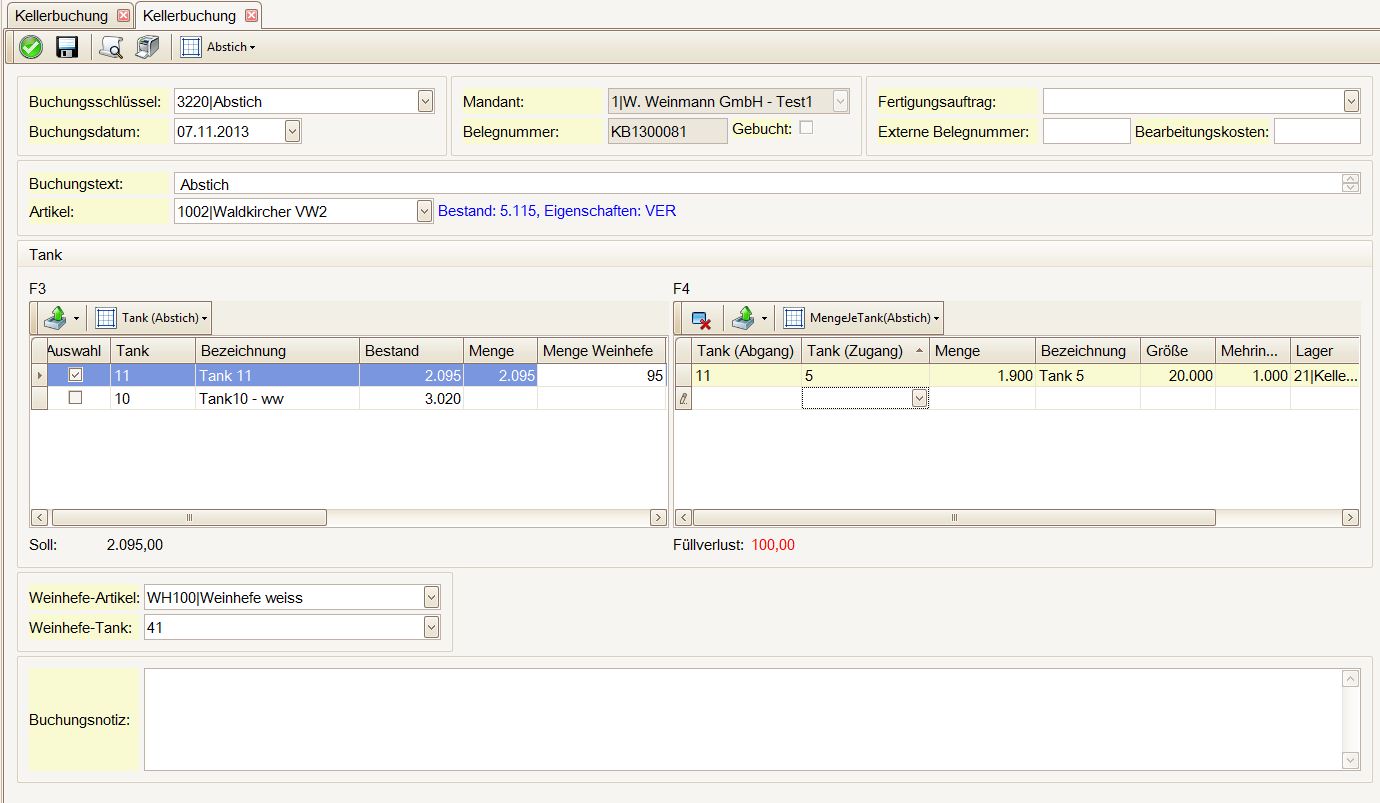Select the F4 Menge cell 1.900
The width and height of the screenshot is (1380, 803).
[982, 376]
